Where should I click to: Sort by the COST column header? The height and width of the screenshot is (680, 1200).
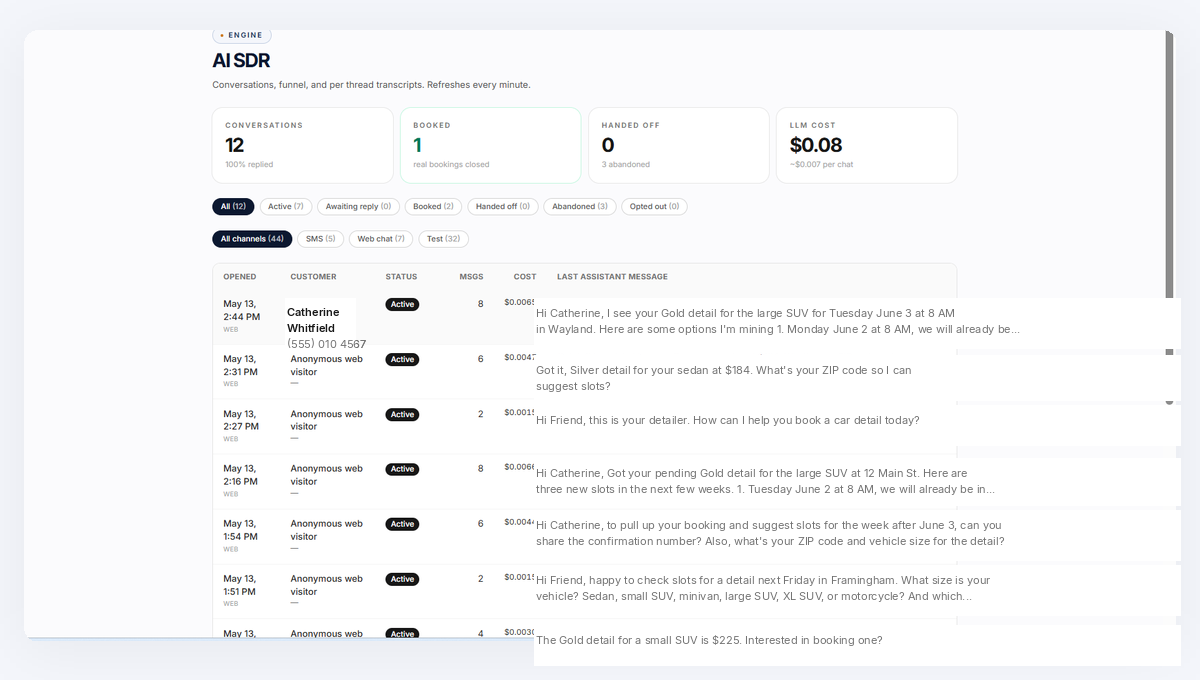tap(525, 277)
